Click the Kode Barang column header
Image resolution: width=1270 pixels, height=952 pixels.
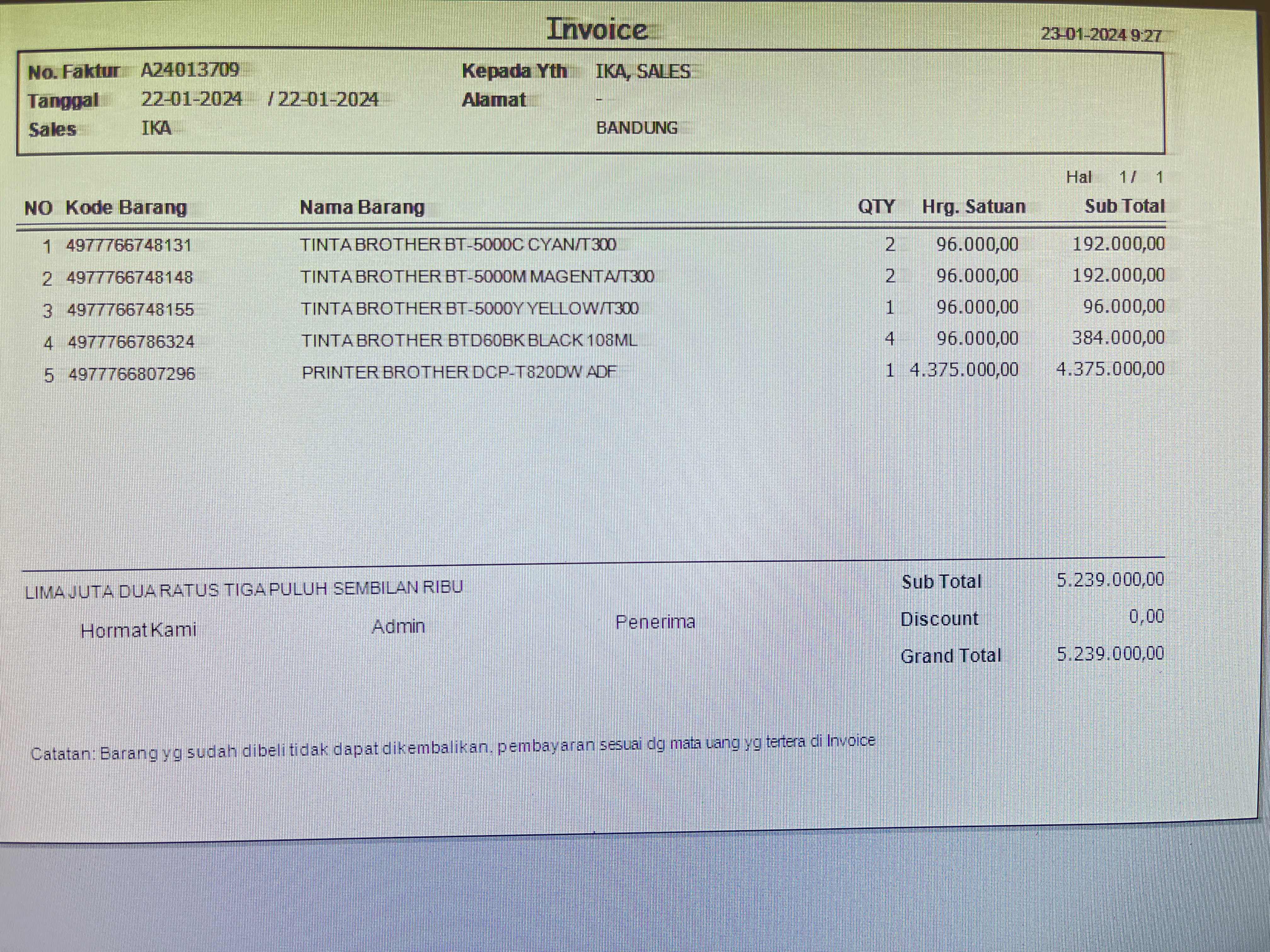pos(126,207)
